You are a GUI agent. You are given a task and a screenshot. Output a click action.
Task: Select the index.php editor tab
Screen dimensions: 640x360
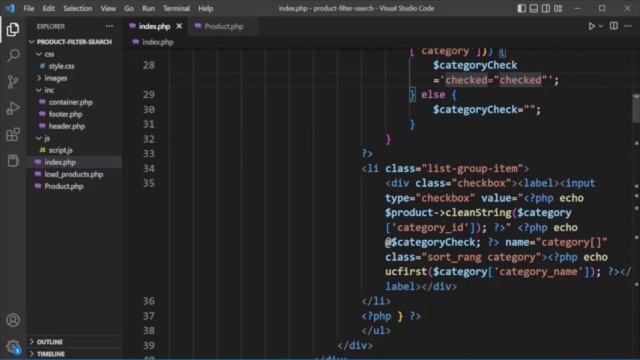tap(154, 26)
